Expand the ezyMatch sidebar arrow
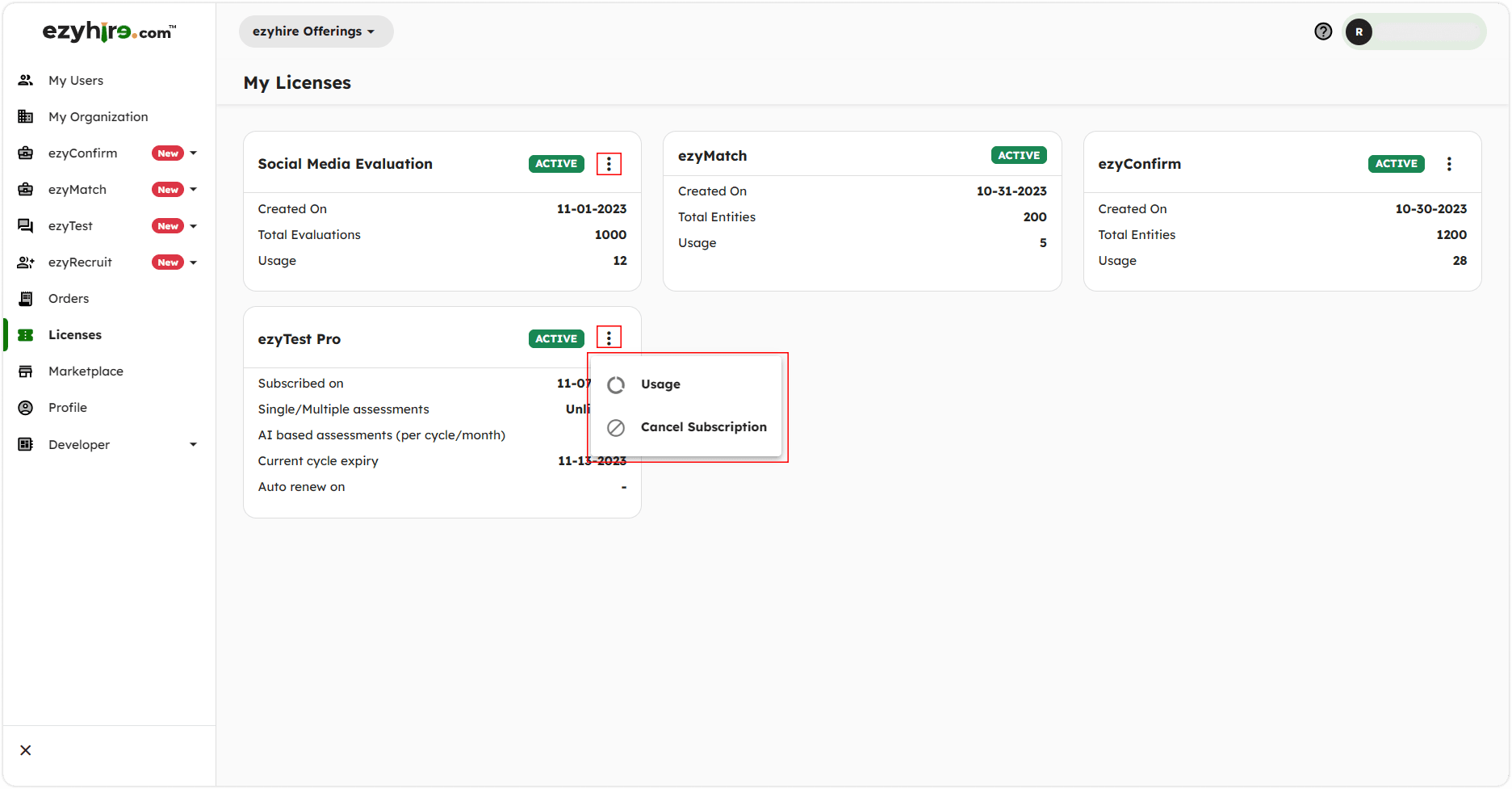The height and width of the screenshot is (789, 1512). 193,189
